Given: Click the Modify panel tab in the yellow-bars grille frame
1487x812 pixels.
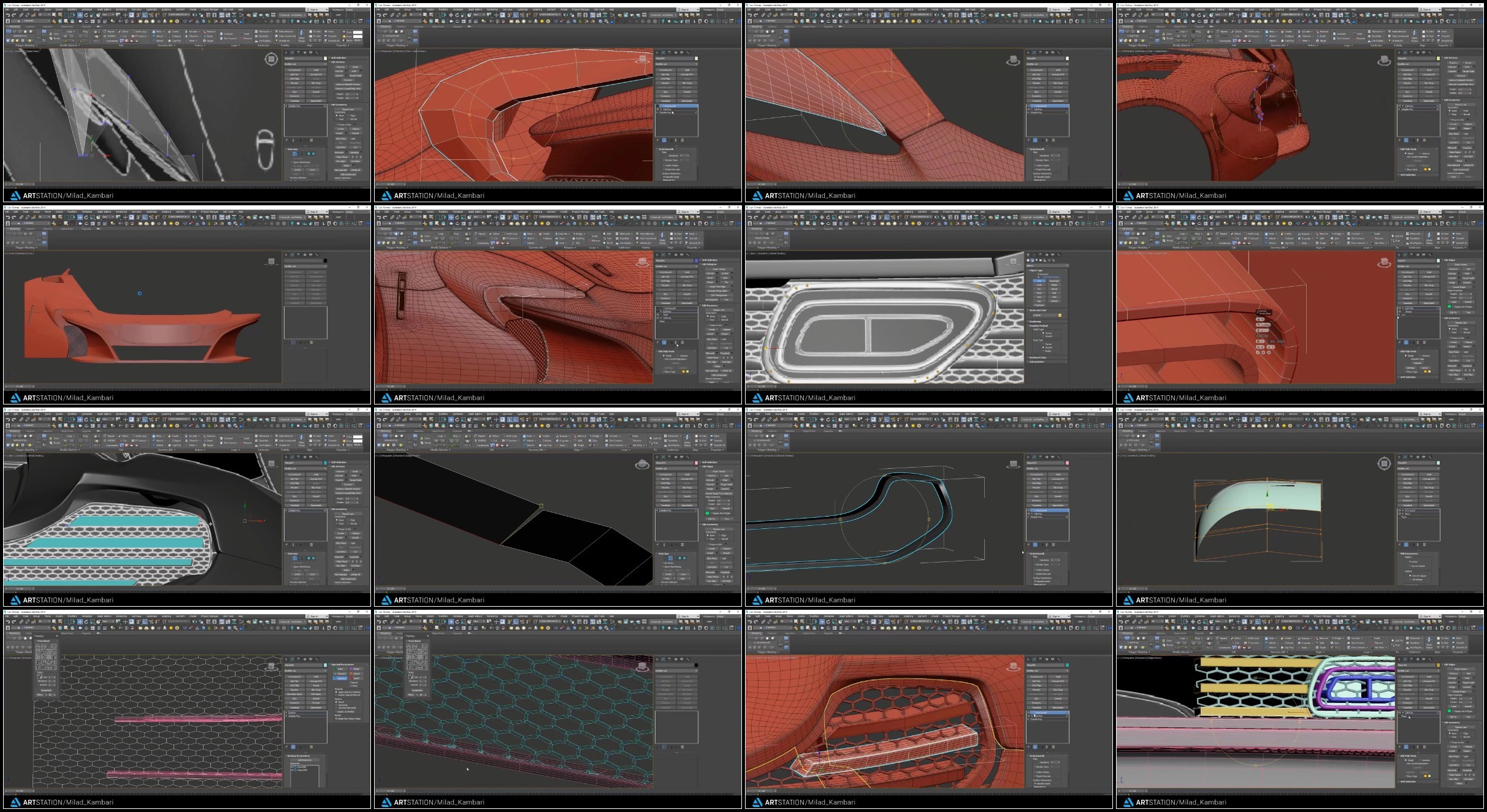Looking at the screenshot, I should click(1405, 659).
